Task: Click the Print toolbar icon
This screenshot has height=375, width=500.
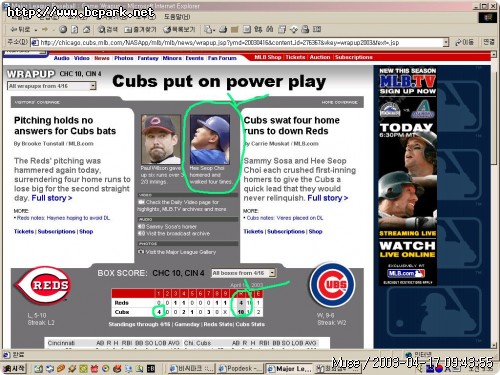Action: pyautogui.click(x=223, y=30)
